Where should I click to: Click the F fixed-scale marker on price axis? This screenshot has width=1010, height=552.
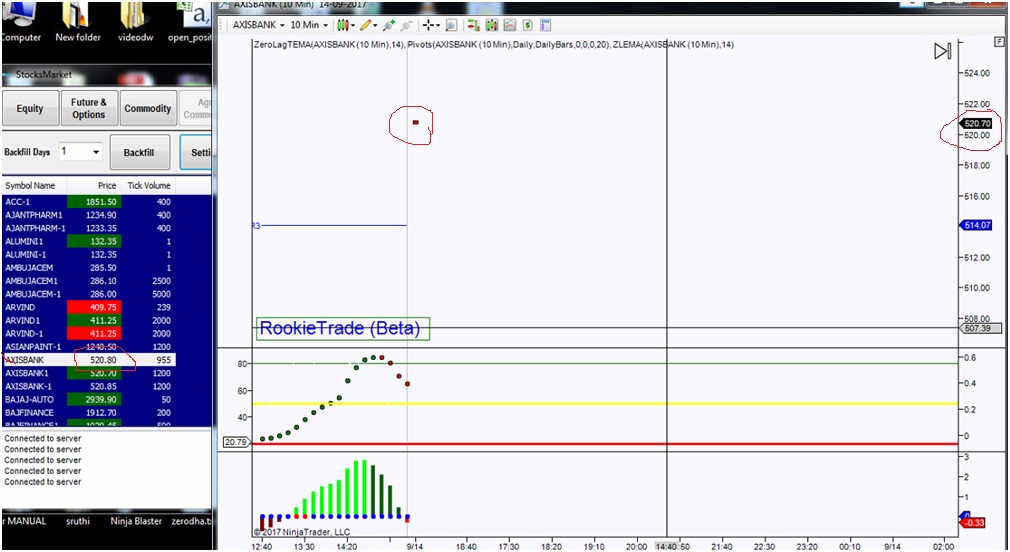[x=999, y=41]
